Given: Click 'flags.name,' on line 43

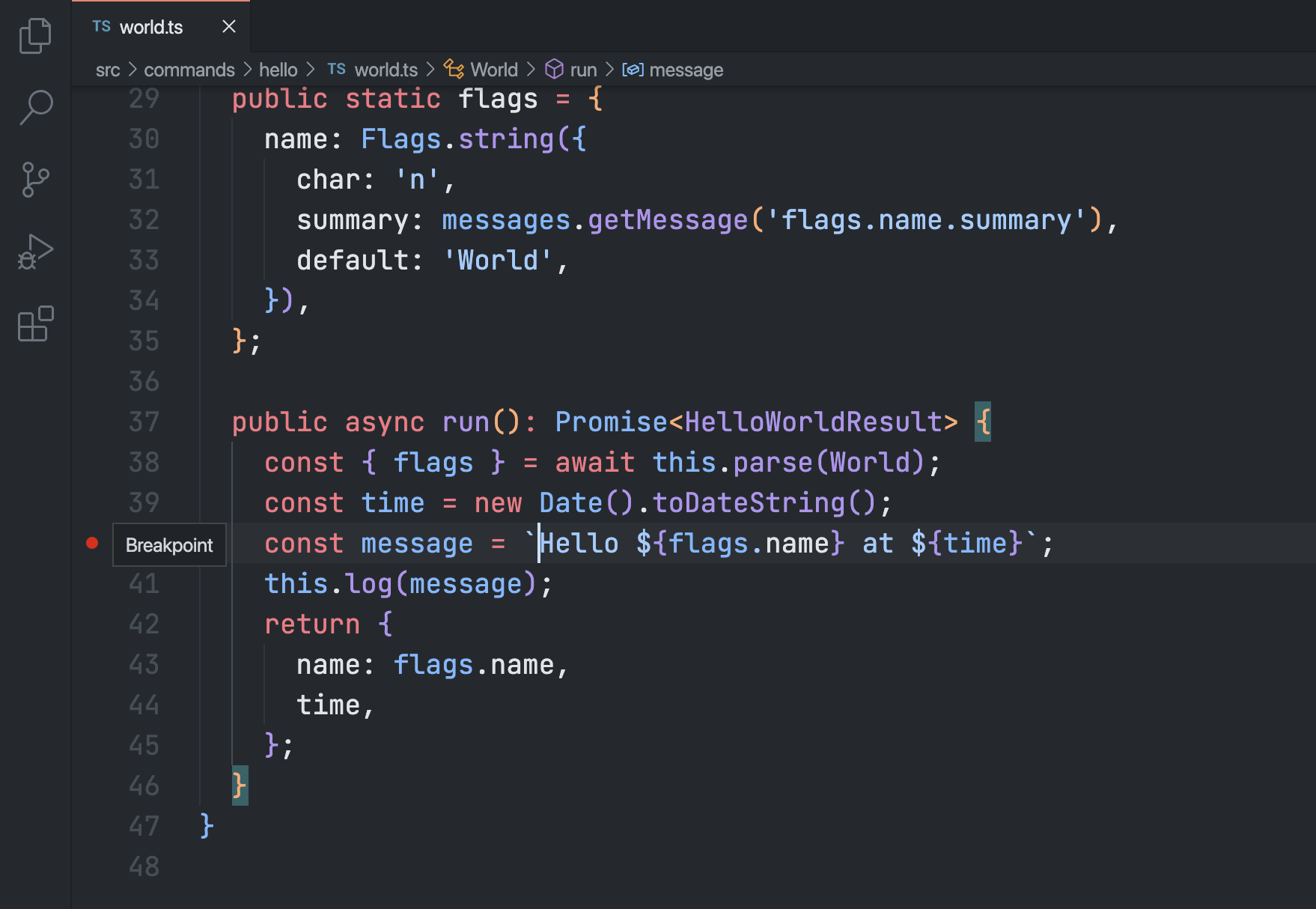Looking at the screenshot, I should pyautogui.click(x=481, y=665).
